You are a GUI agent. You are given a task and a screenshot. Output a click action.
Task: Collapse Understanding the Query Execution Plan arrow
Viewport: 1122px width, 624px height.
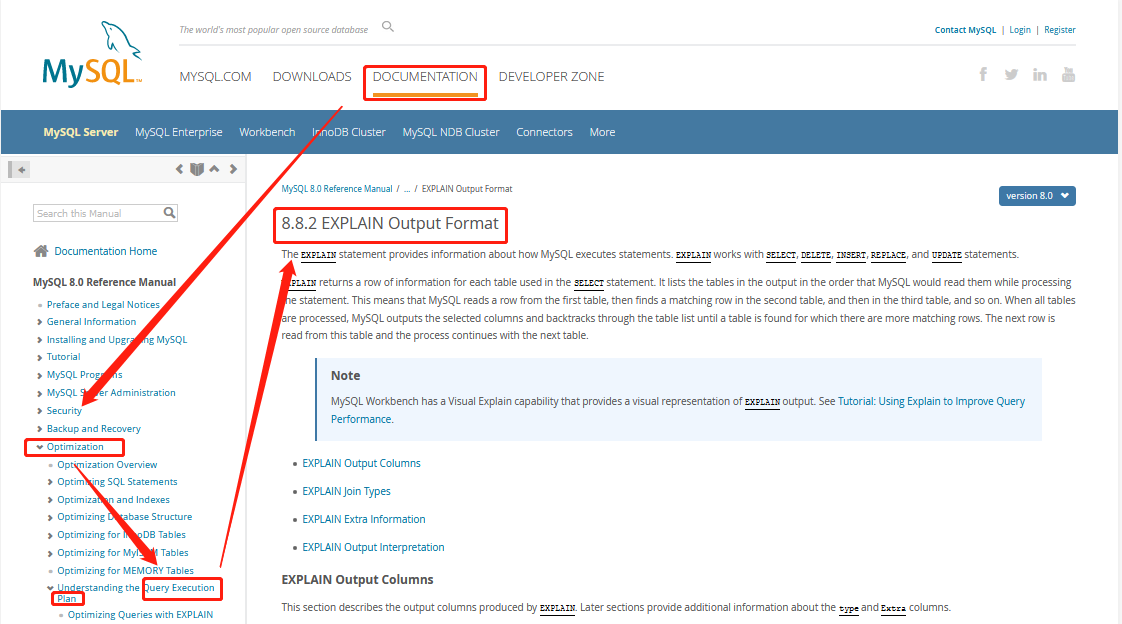pyautogui.click(x=50, y=588)
